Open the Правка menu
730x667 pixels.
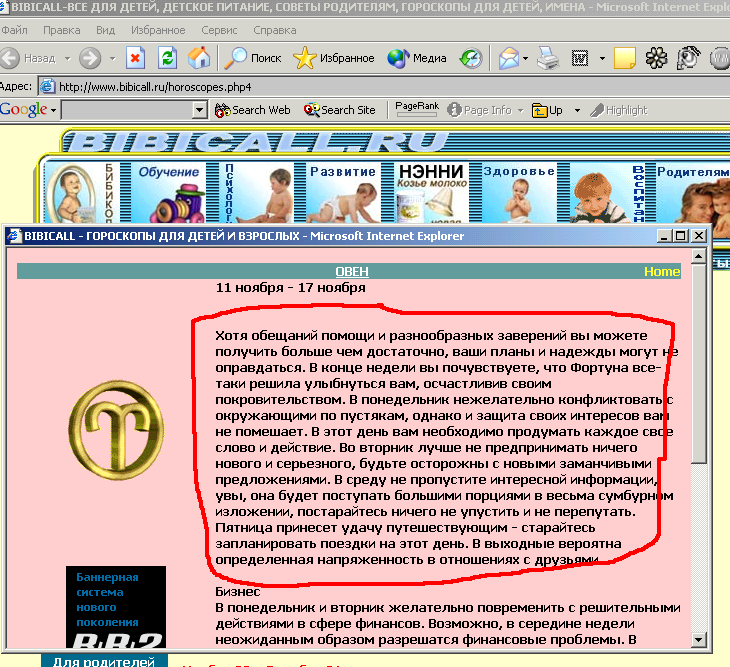(61, 30)
